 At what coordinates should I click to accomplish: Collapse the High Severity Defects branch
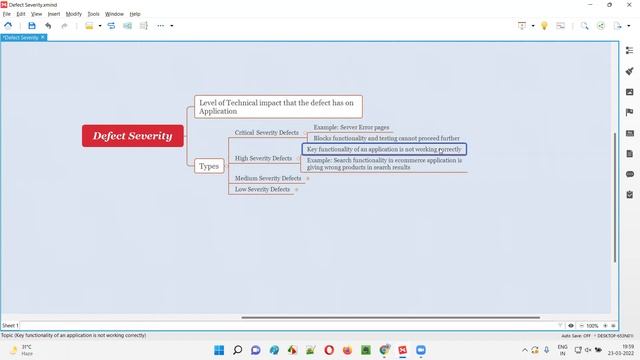click(298, 158)
